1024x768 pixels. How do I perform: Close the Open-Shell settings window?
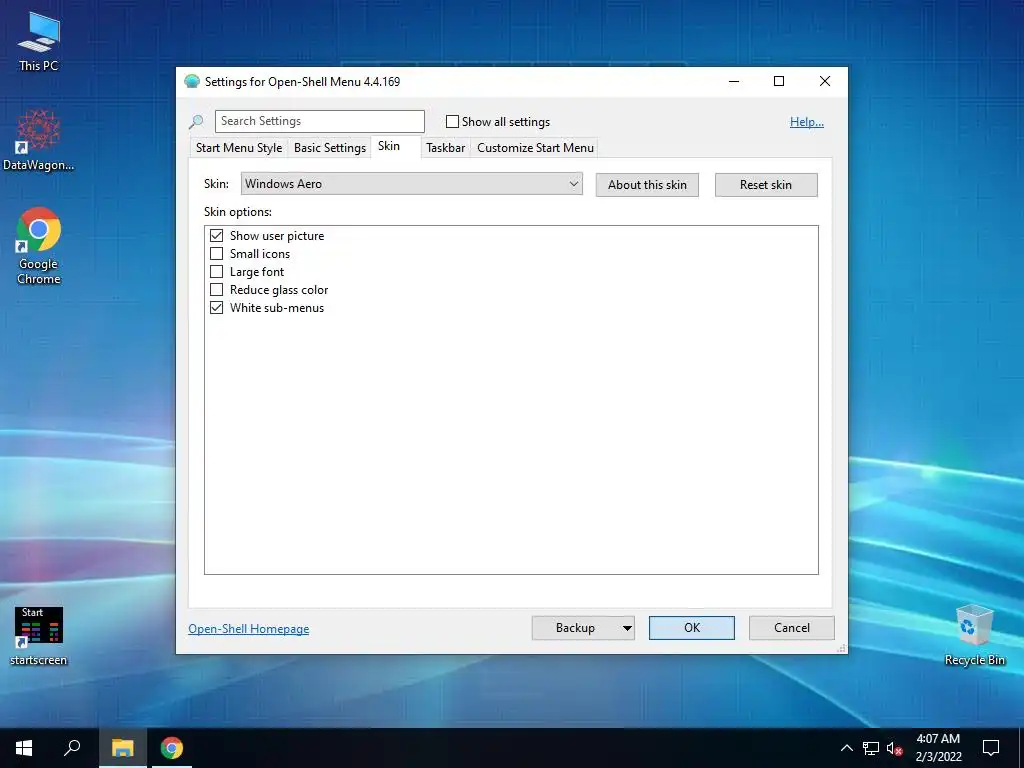[x=825, y=82]
